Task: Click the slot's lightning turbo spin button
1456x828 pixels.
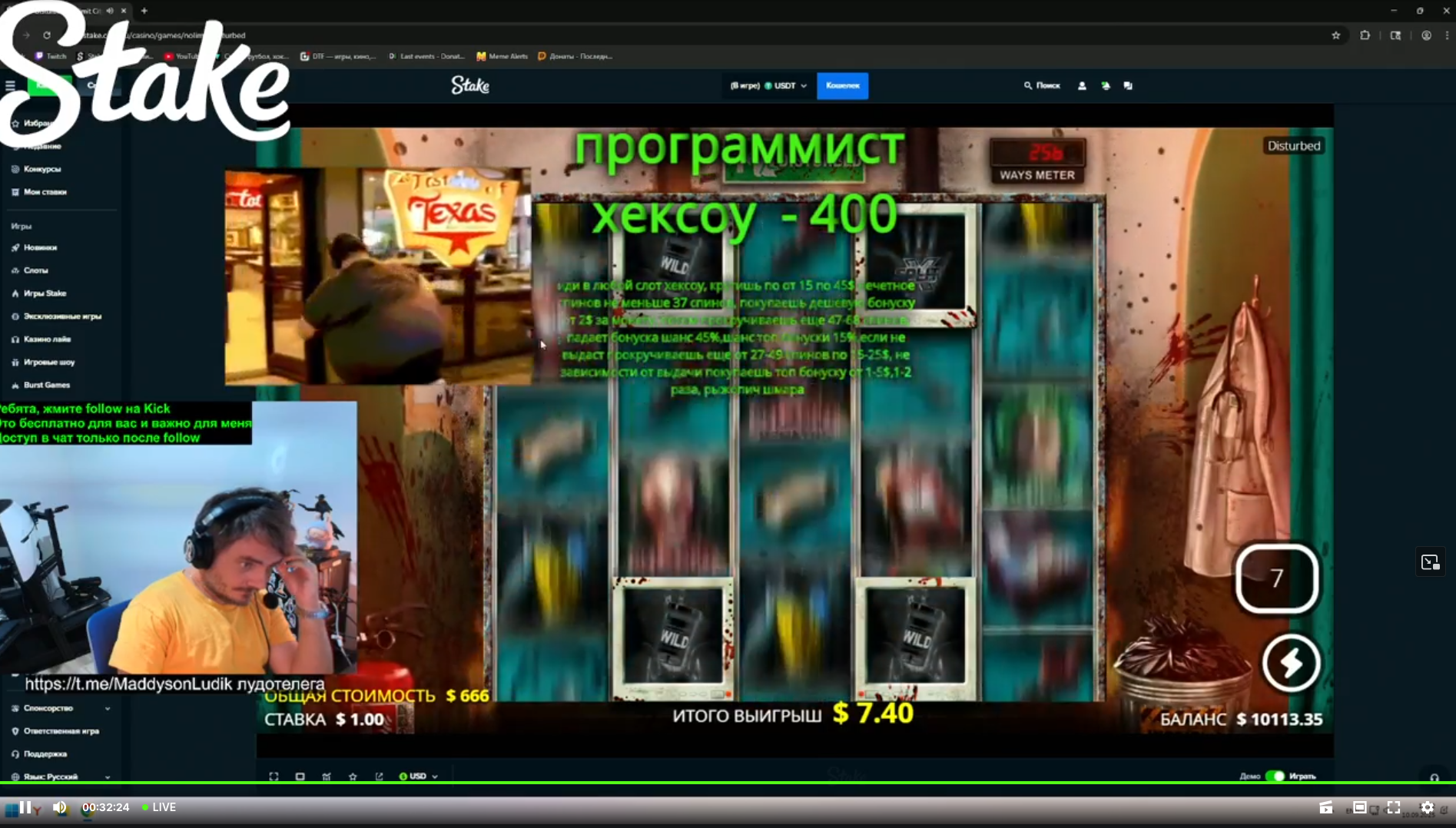Action: (x=1291, y=663)
